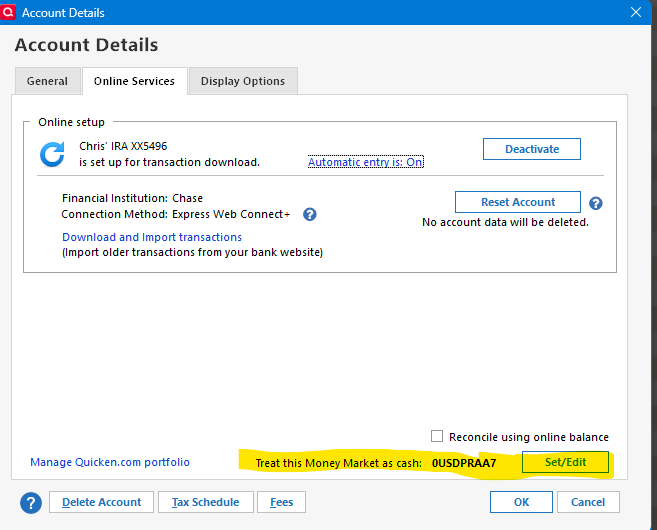The image size is (657, 530).
Task: Open the Fees button
Action: coord(282,502)
